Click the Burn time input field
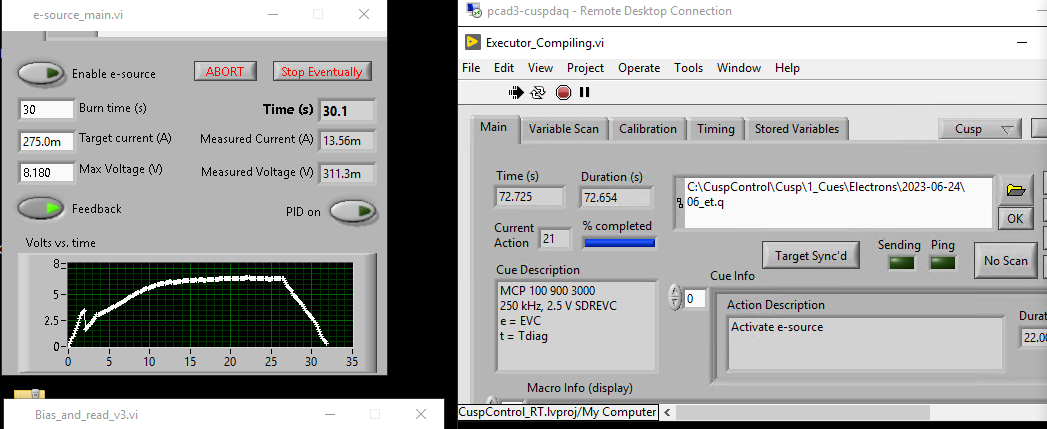 click(47, 109)
